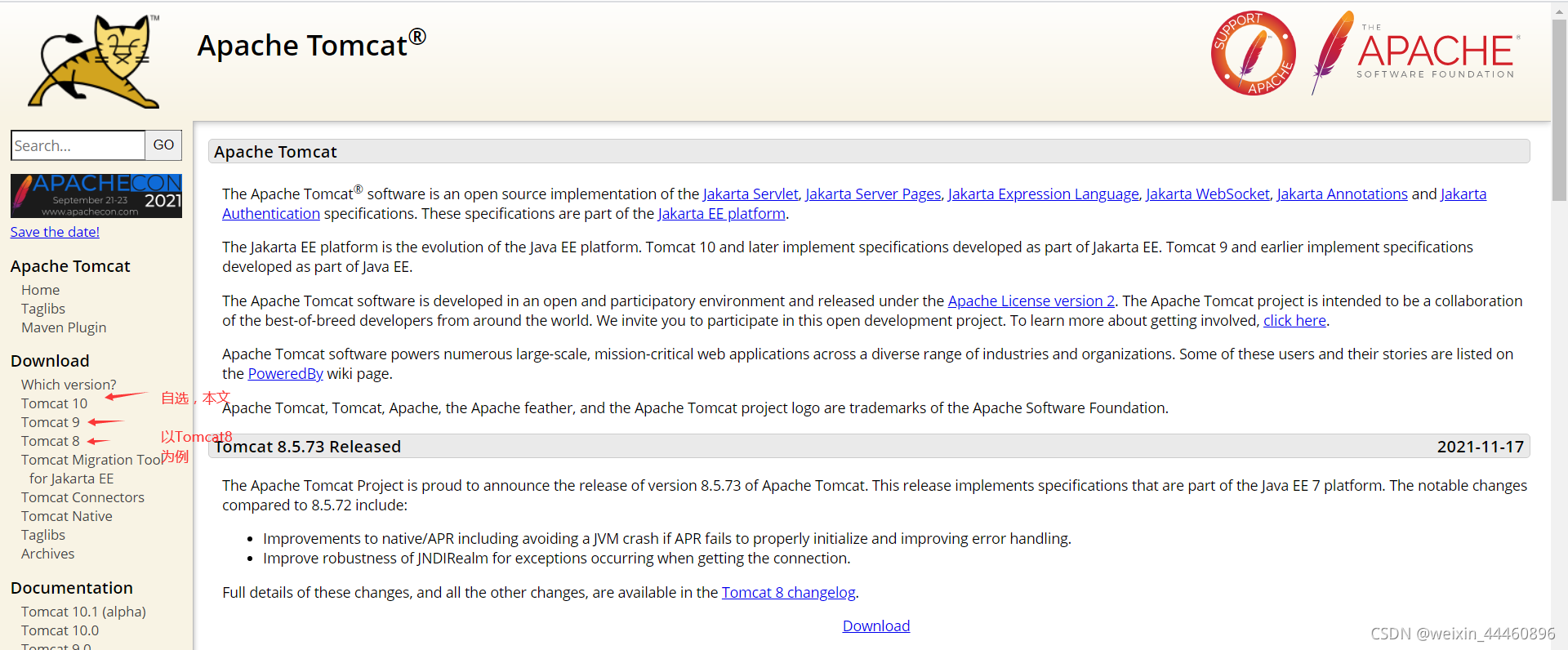This screenshot has height=650, width=1568.
Task: Focus the Search input field
Action: (x=78, y=145)
